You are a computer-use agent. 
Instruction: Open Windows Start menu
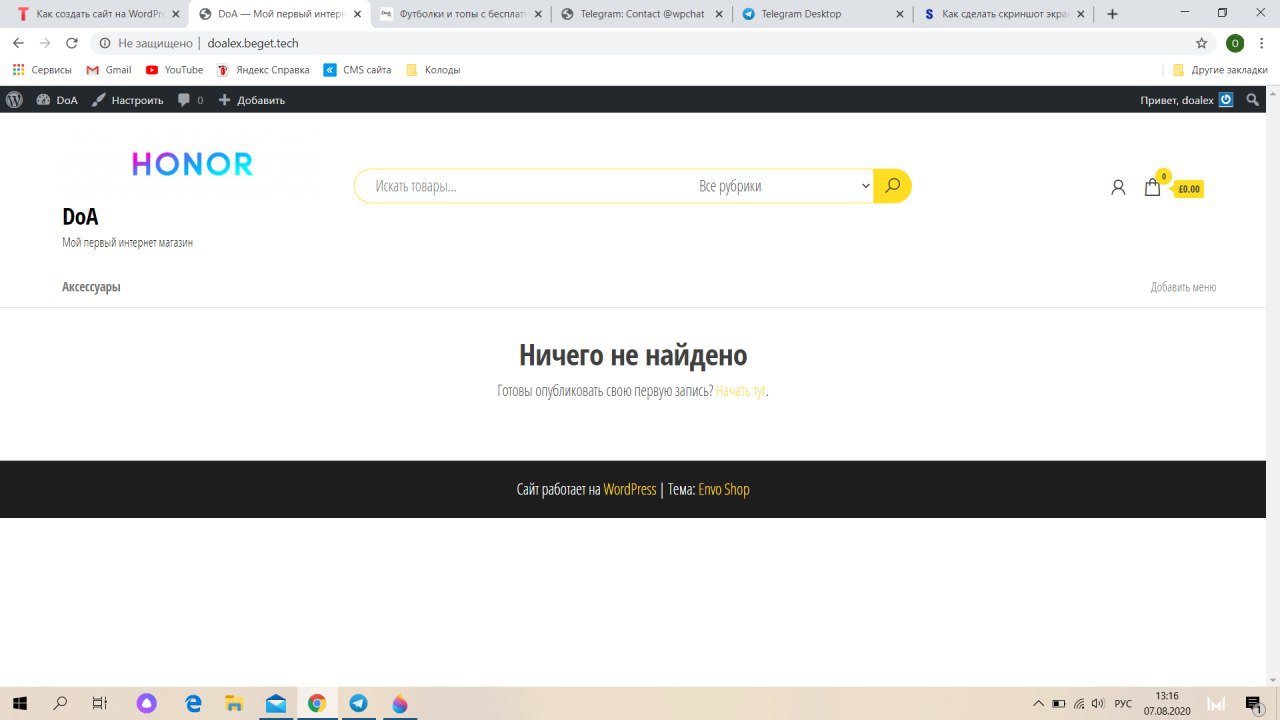[19, 704]
